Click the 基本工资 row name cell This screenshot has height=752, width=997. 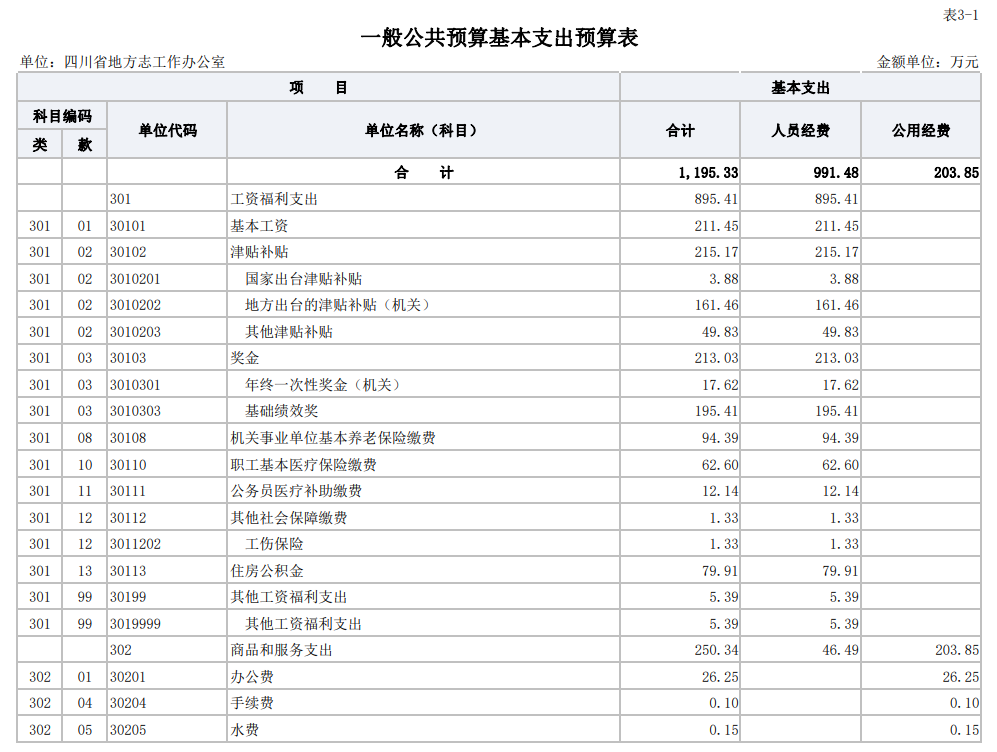[x=260, y=226]
